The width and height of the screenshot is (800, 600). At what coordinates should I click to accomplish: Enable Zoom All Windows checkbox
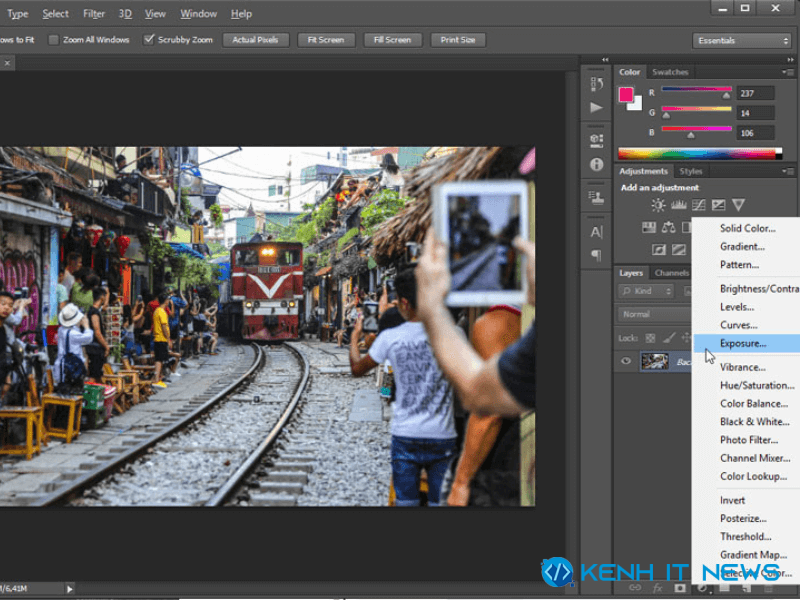[x=53, y=40]
